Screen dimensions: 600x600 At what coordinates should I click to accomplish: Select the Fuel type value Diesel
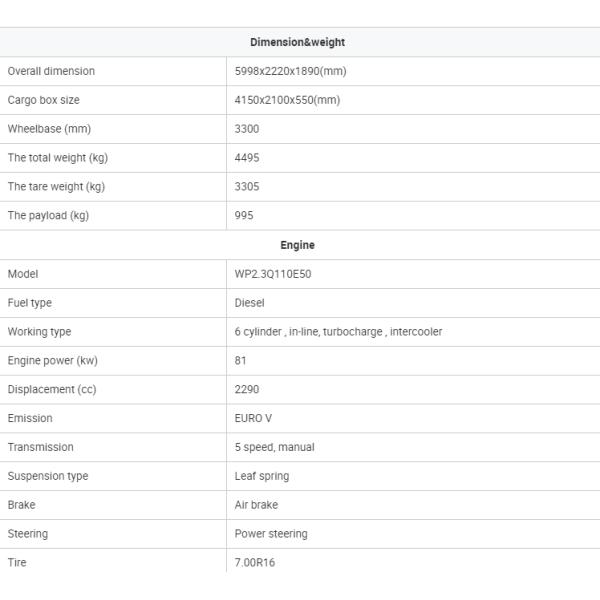[x=249, y=303]
